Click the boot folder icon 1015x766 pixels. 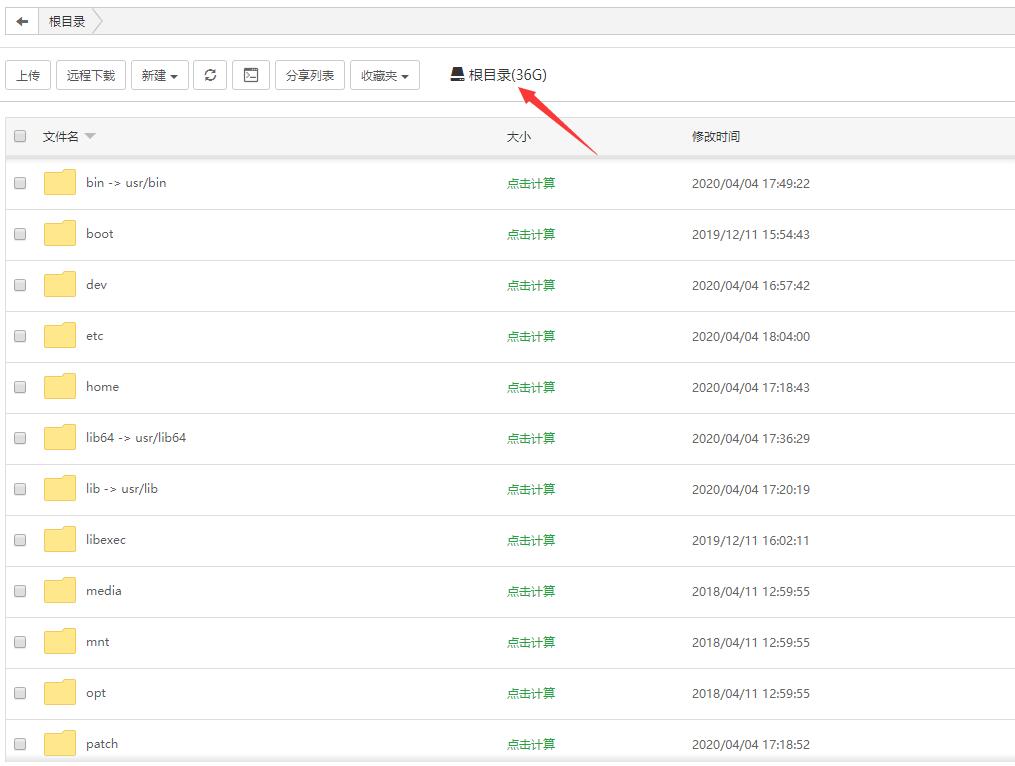pos(60,234)
